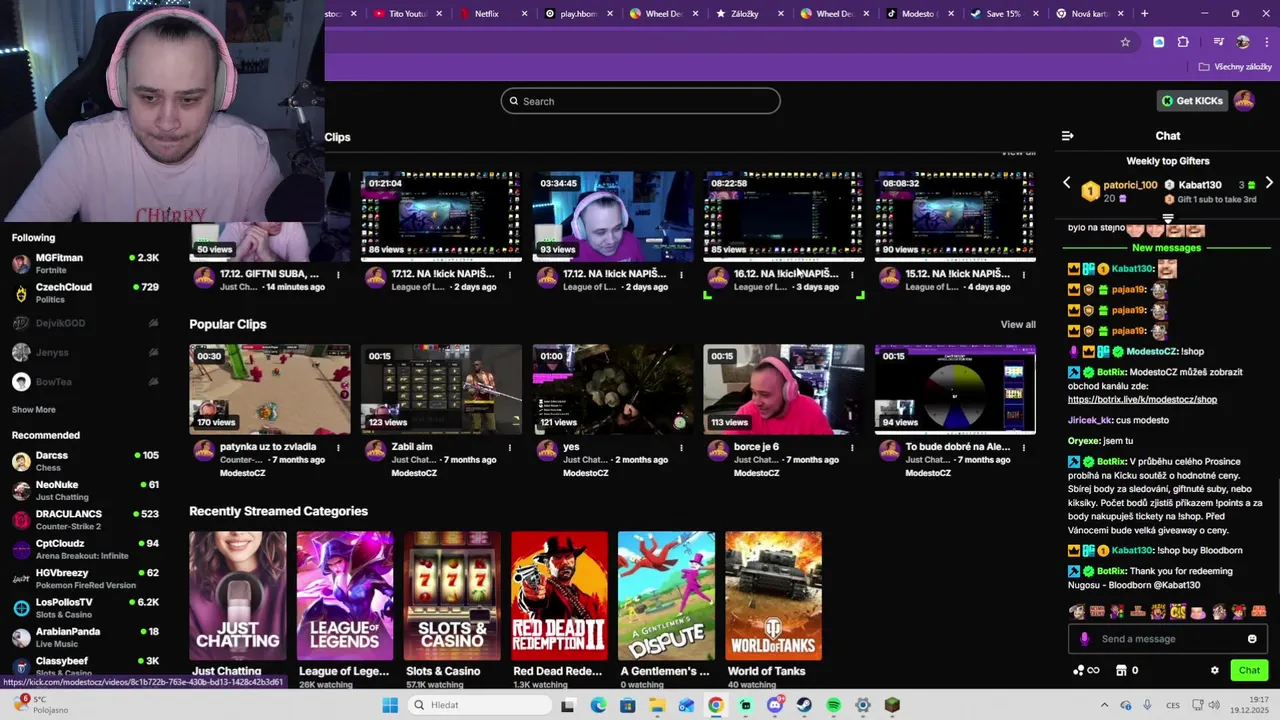Open options menu for '17.12. GIFTNI SUBA' video
This screenshot has width=1280, height=720.
click(x=338, y=275)
